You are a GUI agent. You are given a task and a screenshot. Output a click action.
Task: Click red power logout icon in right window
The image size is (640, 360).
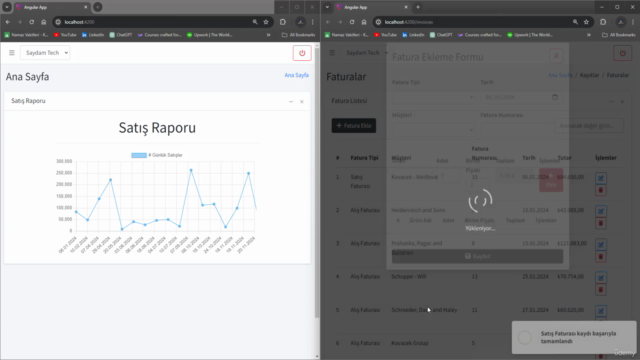pos(622,53)
